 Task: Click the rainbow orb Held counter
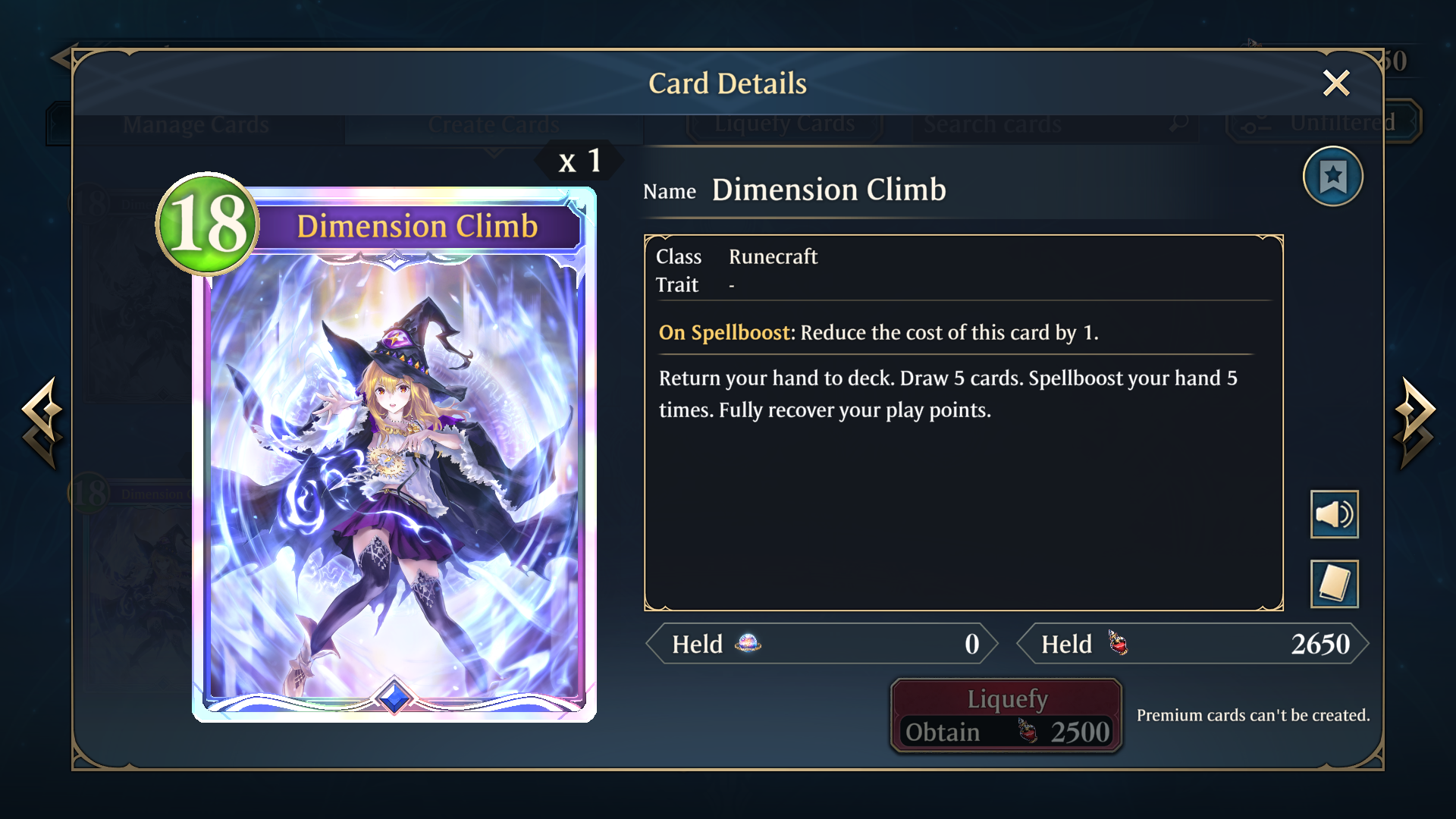coord(821,644)
